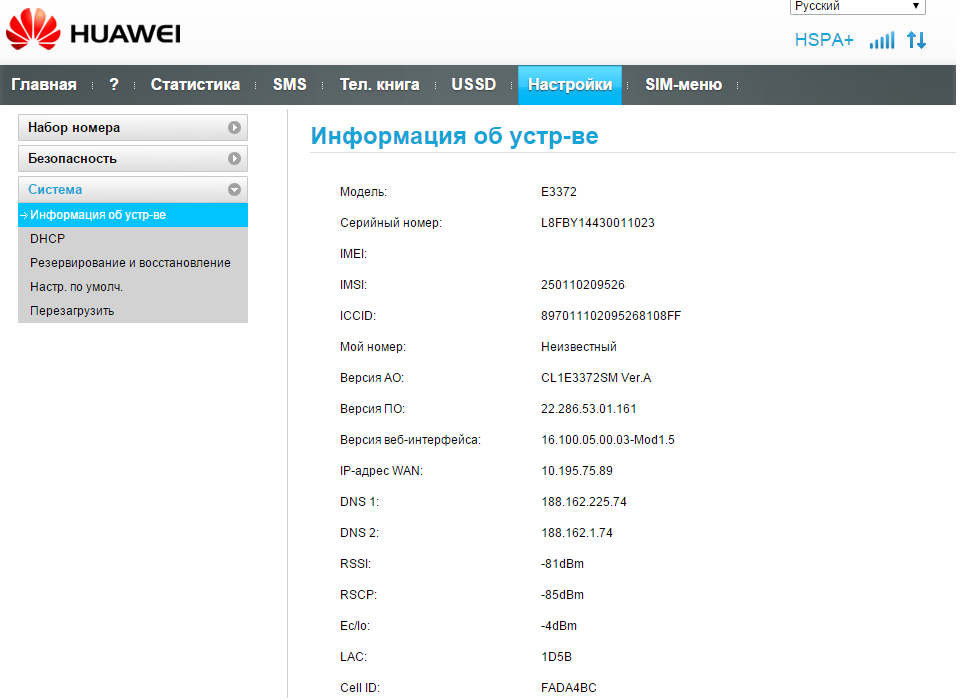Click the IMEI: label
This screenshot has width=972, height=700.
[x=353, y=254]
